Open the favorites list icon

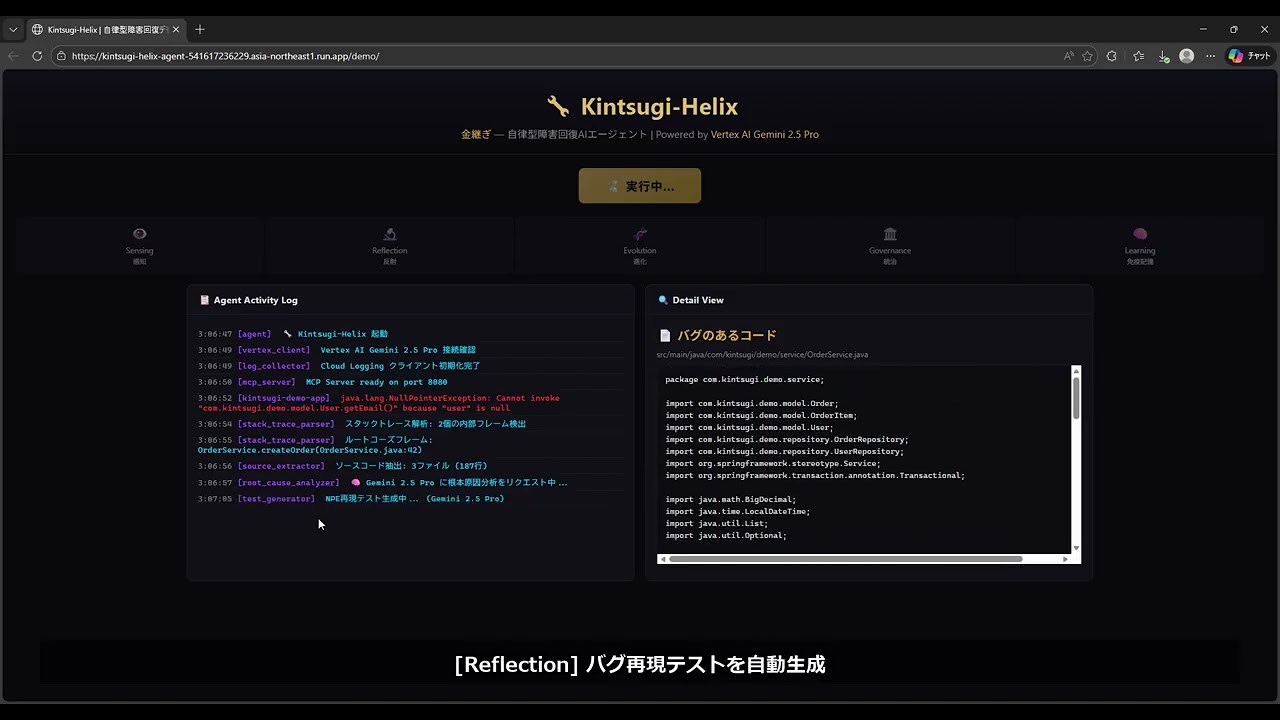pyautogui.click(x=1138, y=56)
